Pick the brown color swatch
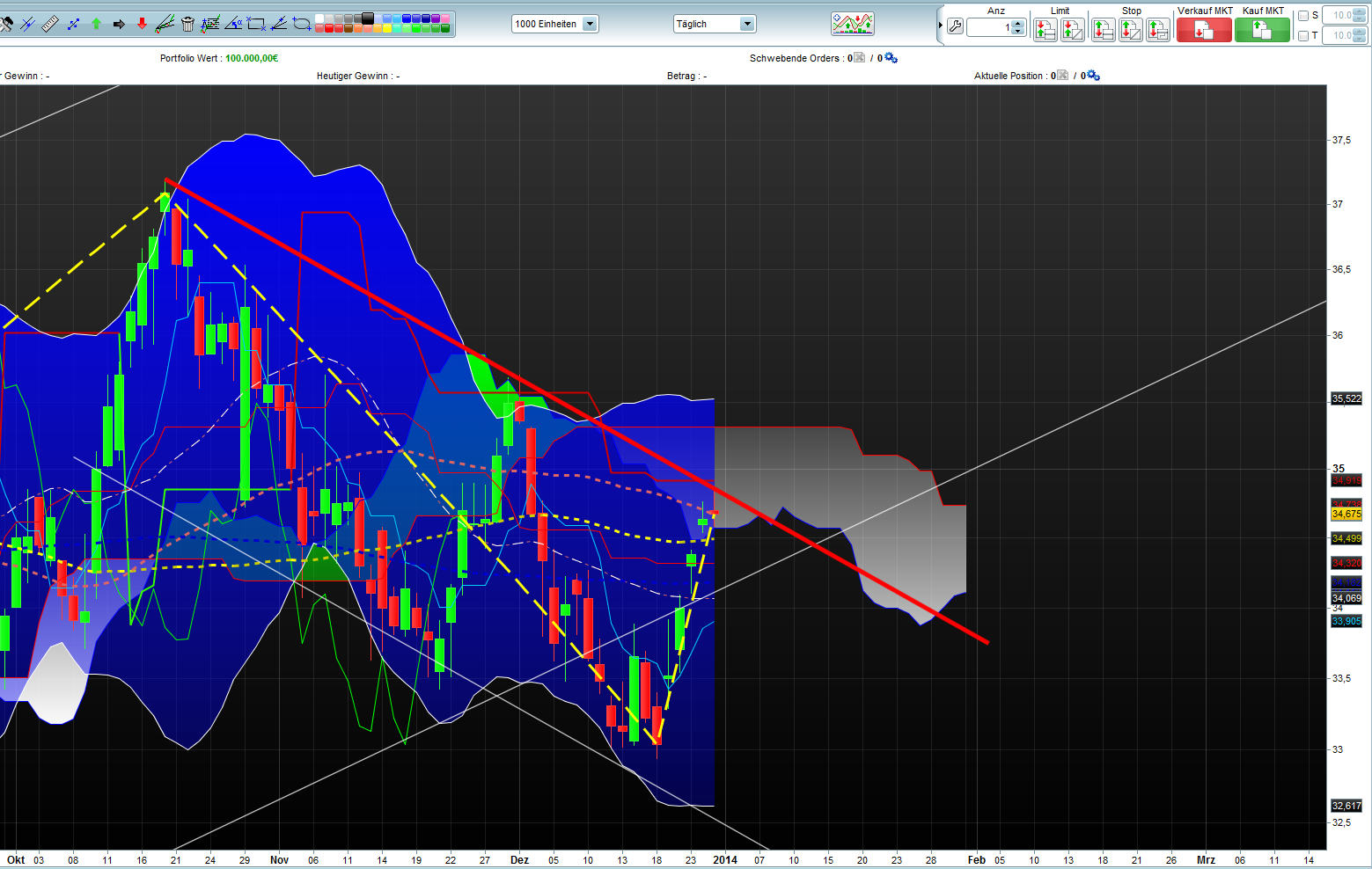1372x869 pixels. 348,28
